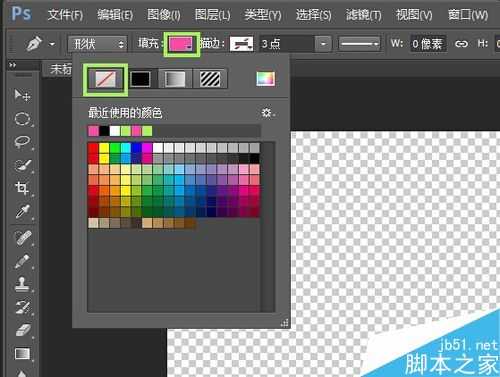Select the Eyedropper tool
The height and width of the screenshot is (377, 500).
[x=22, y=212]
